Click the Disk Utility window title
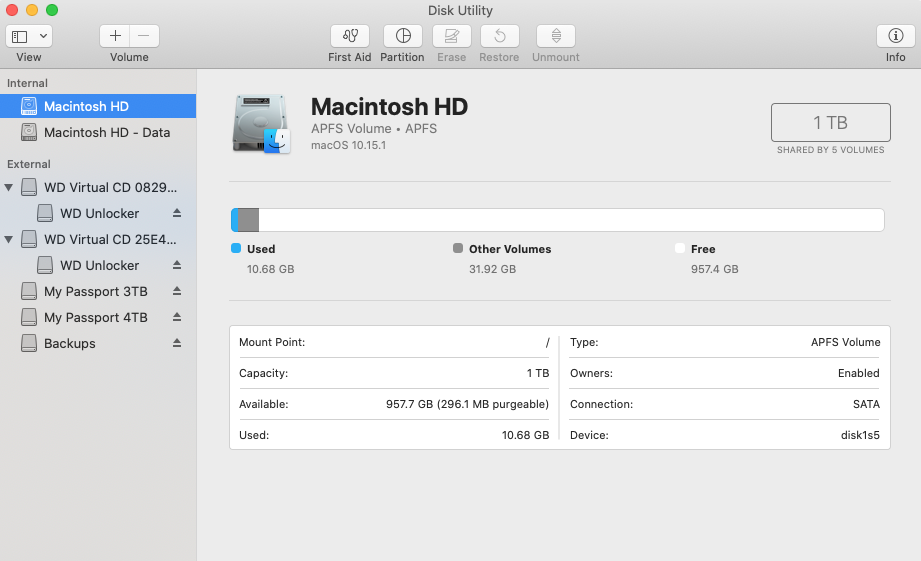 (460, 10)
